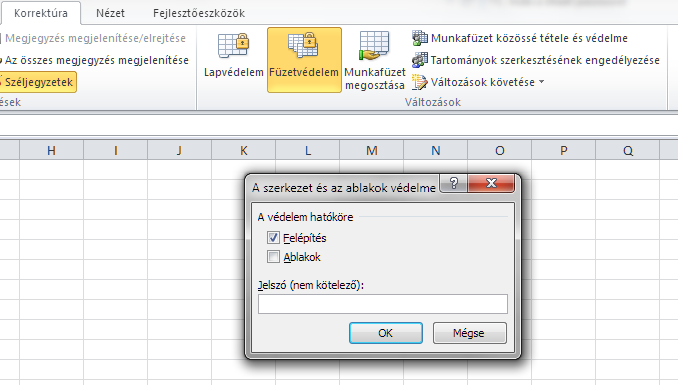This screenshot has width=678, height=385.
Task: Click Az összes megjegyzés megjelenítése
Action: tap(95, 60)
